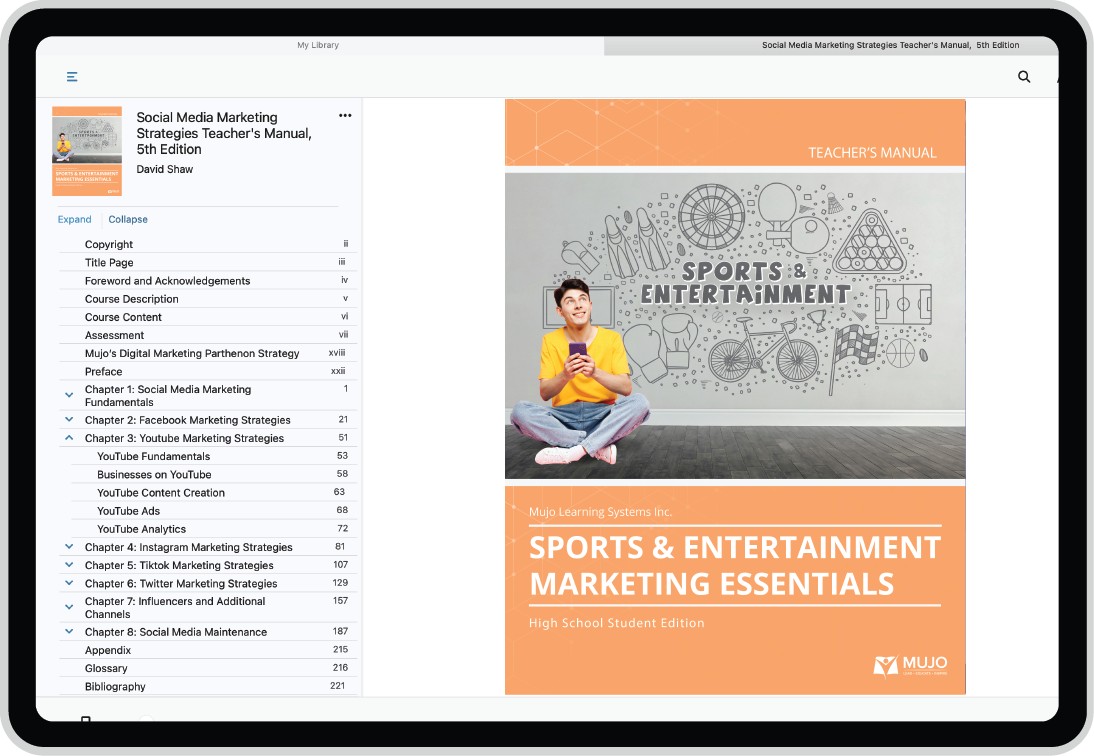Expand Chapter 6 Twitter Marketing Strategies chevron

click(x=69, y=582)
